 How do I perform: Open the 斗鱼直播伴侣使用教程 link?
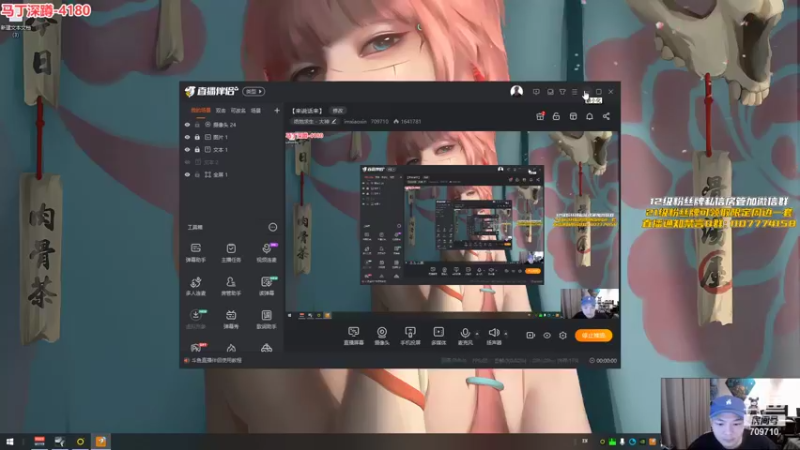point(217,360)
